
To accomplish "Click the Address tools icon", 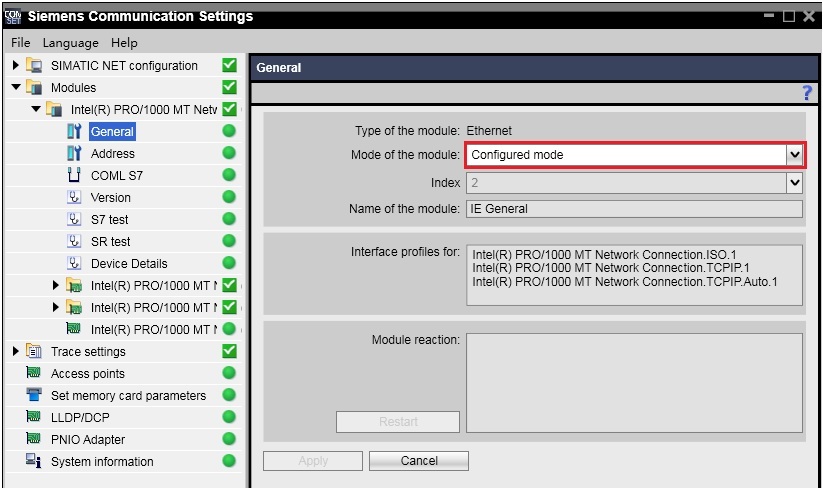I will [74, 153].
